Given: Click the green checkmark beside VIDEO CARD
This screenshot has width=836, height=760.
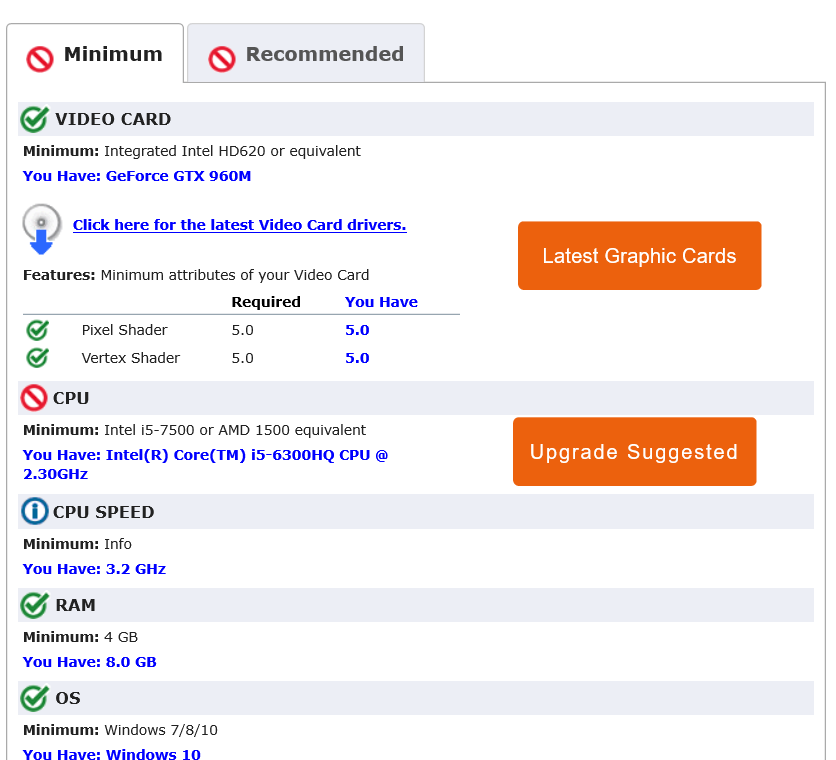Looking at the screenshot, I should 35,119.
